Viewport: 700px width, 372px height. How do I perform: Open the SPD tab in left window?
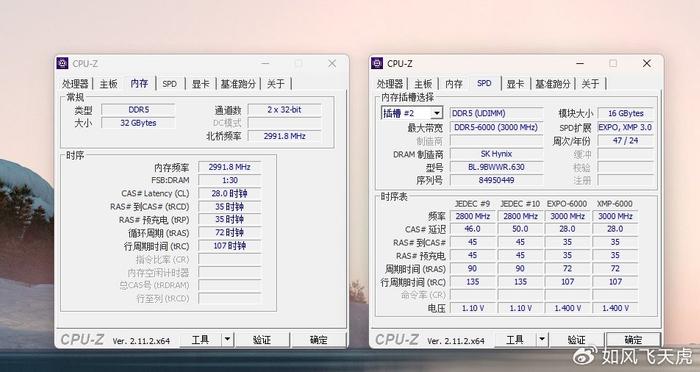coord(170,84)
